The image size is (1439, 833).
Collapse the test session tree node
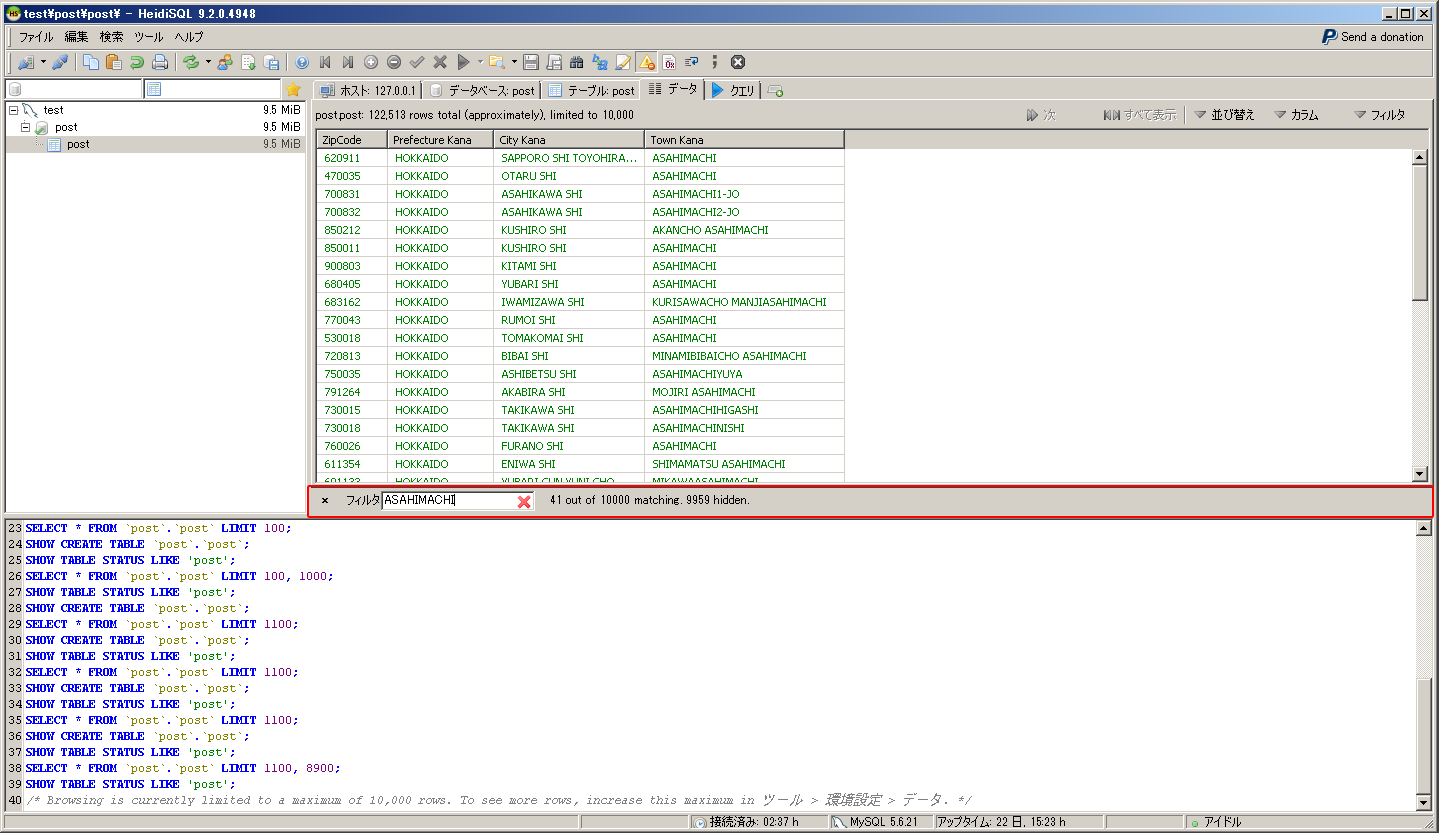13,110
